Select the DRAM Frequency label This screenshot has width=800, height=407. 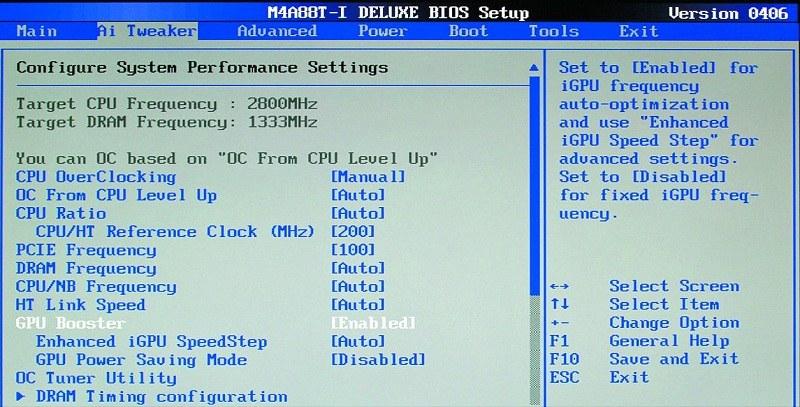tap(86, 268)
